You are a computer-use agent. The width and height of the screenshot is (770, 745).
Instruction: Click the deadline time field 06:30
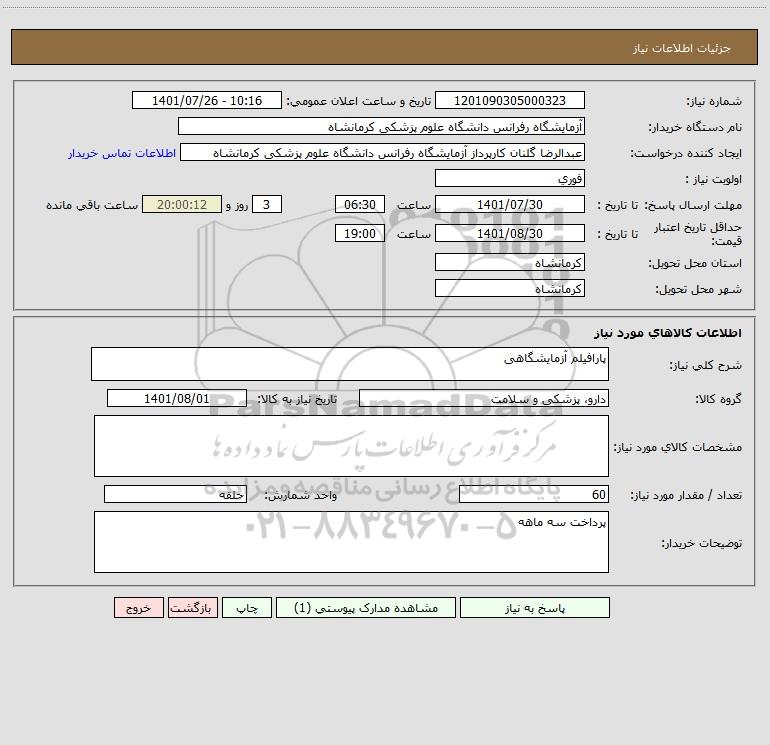point(359,204)
